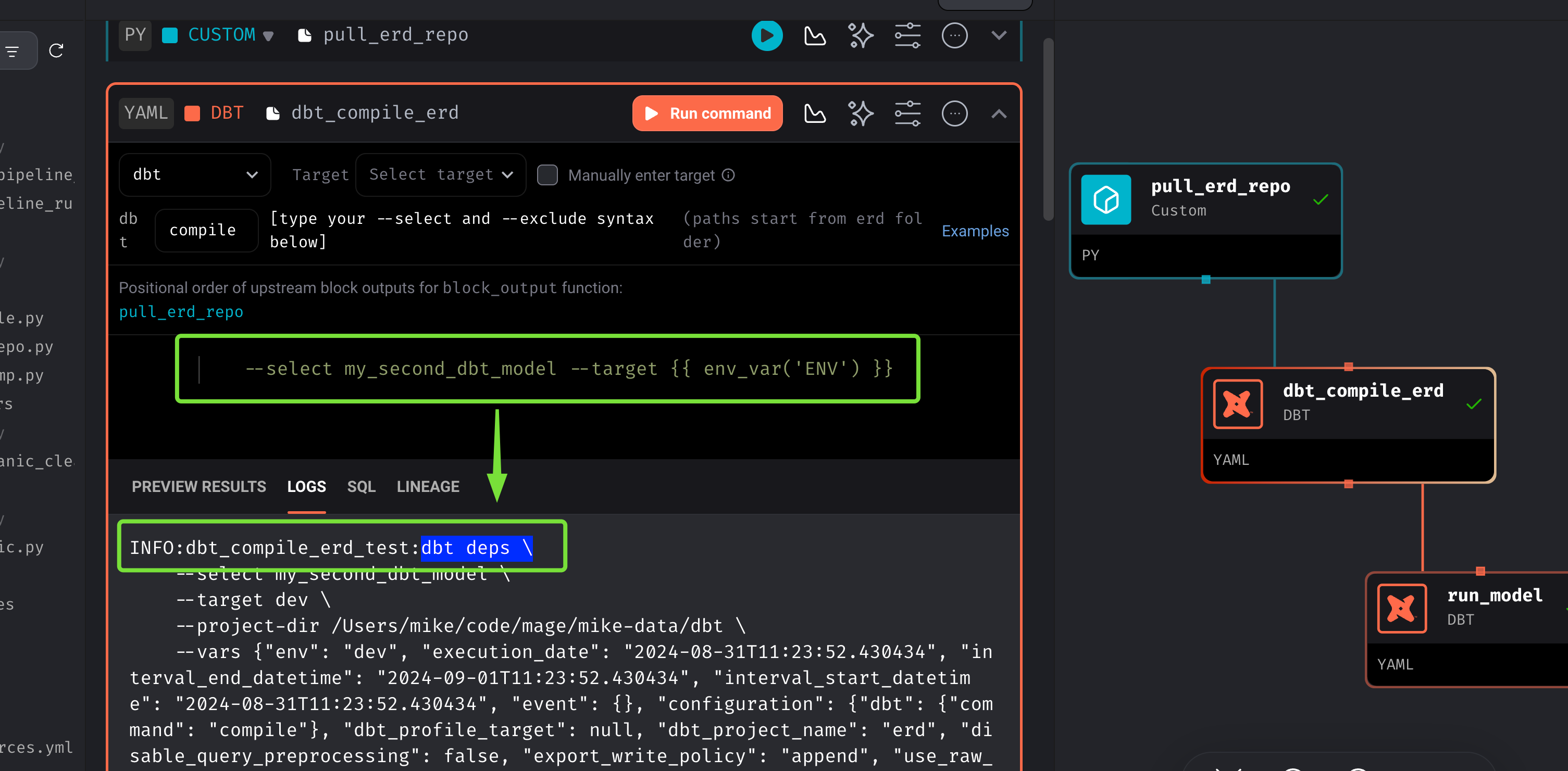Image resolution: width=1568 pixels, height=771 pixels.
Task: Open the CUSTOM block color dropdown
Action: pos(268,36)
